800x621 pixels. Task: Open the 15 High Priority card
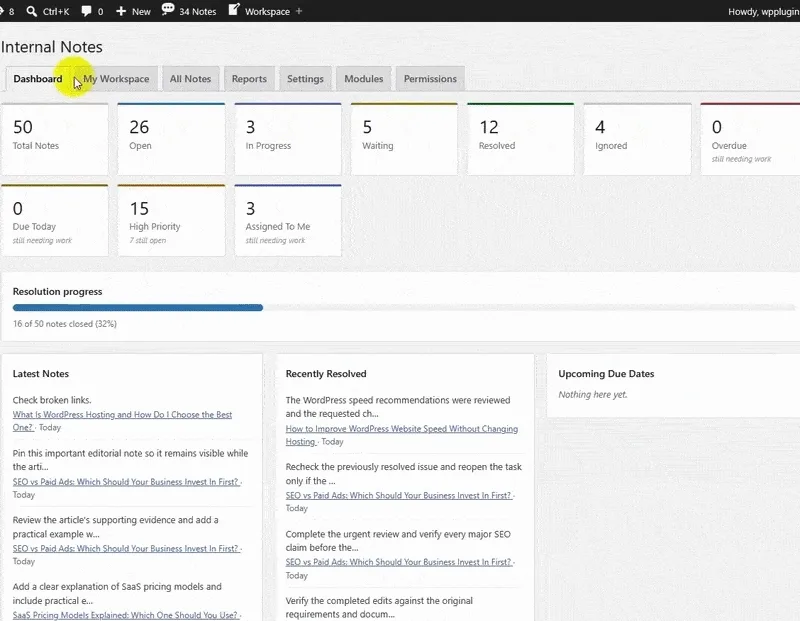click(x=171, y=220)
